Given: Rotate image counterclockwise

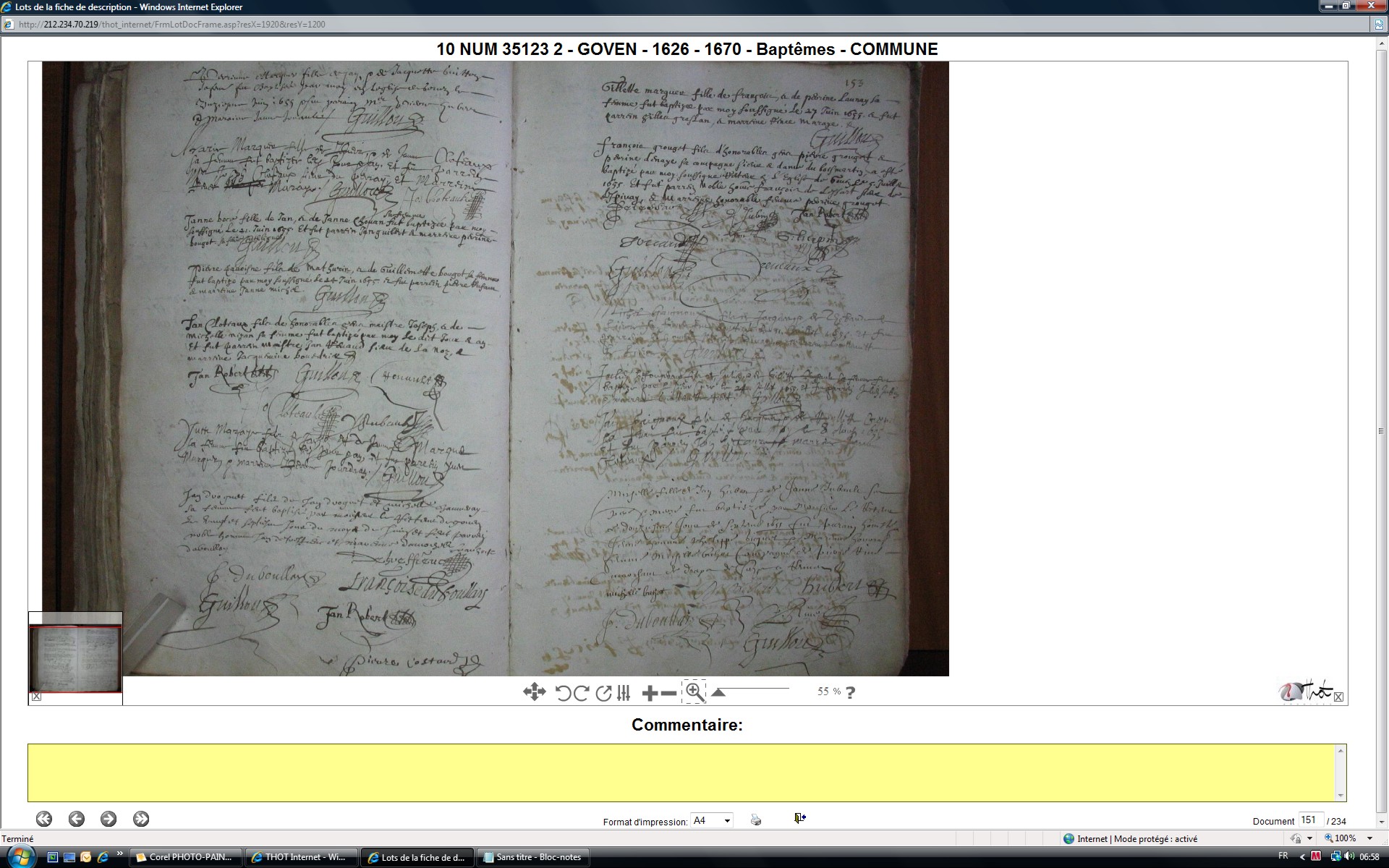Looking at the screenshot, I should point(563,693).
